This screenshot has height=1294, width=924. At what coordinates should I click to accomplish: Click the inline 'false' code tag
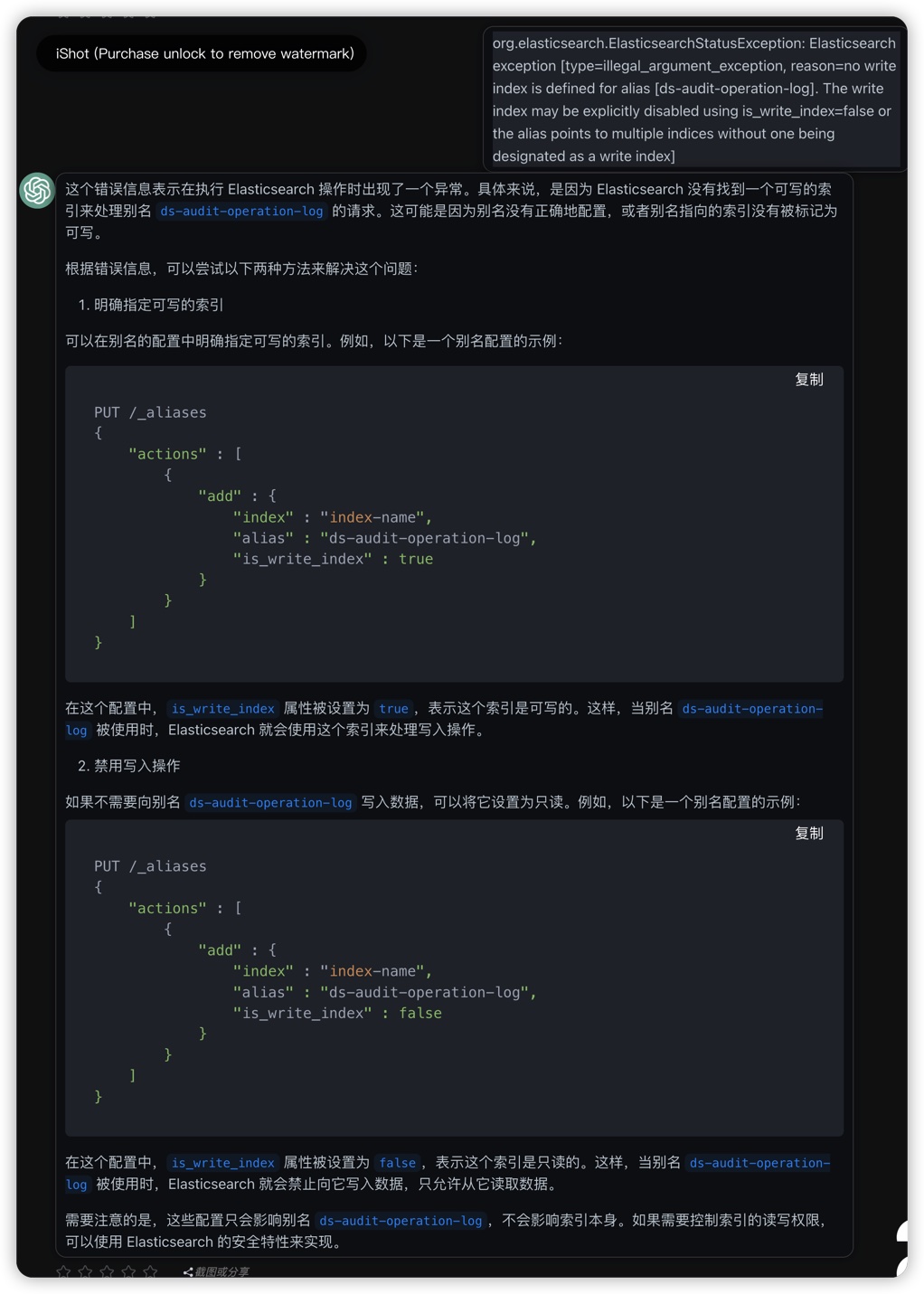click(398, 1163)
